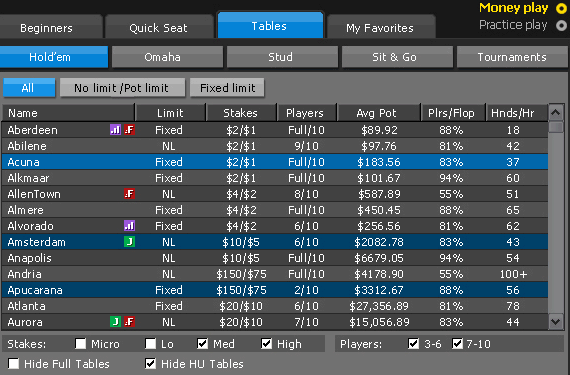The image size is (570, 375).
Task: Click the scrollbar thumb in table list
Action: click(556, 127)
